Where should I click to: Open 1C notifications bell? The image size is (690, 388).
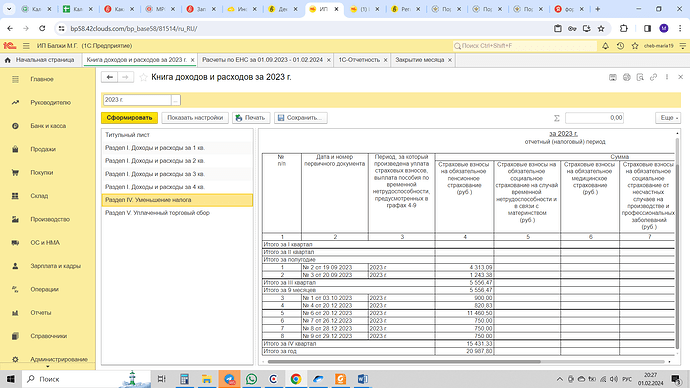point(606,46)
